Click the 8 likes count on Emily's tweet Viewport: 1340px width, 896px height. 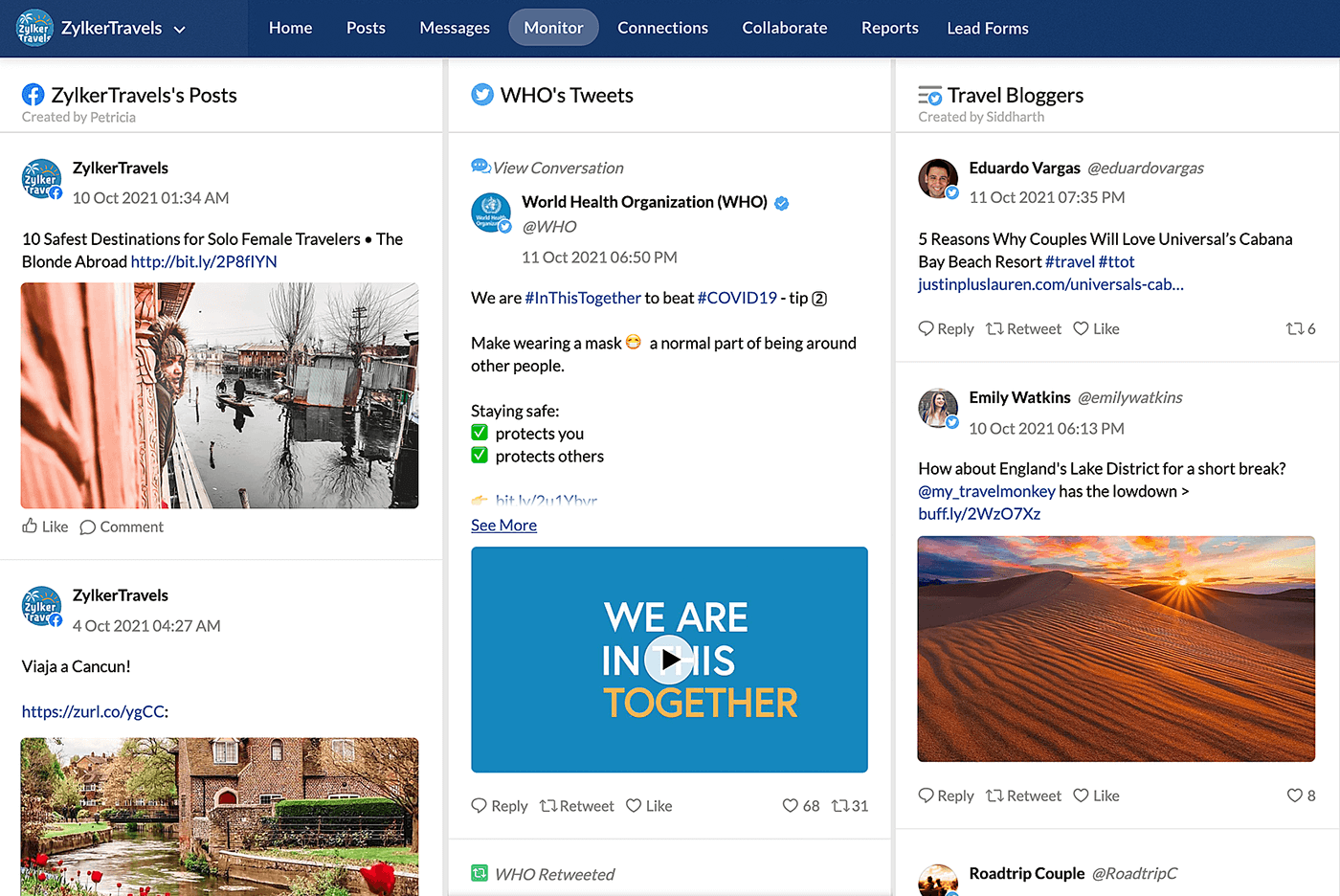click(x=1302, y=795)
